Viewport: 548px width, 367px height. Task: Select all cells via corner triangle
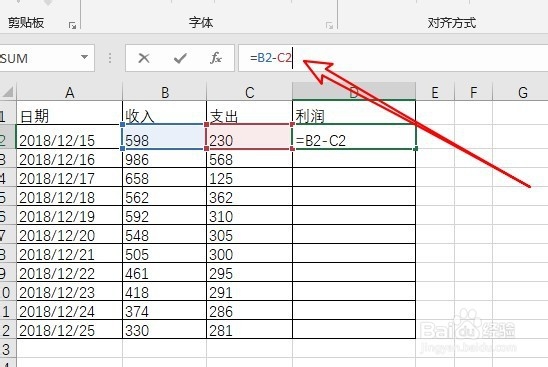coord(8,92)
